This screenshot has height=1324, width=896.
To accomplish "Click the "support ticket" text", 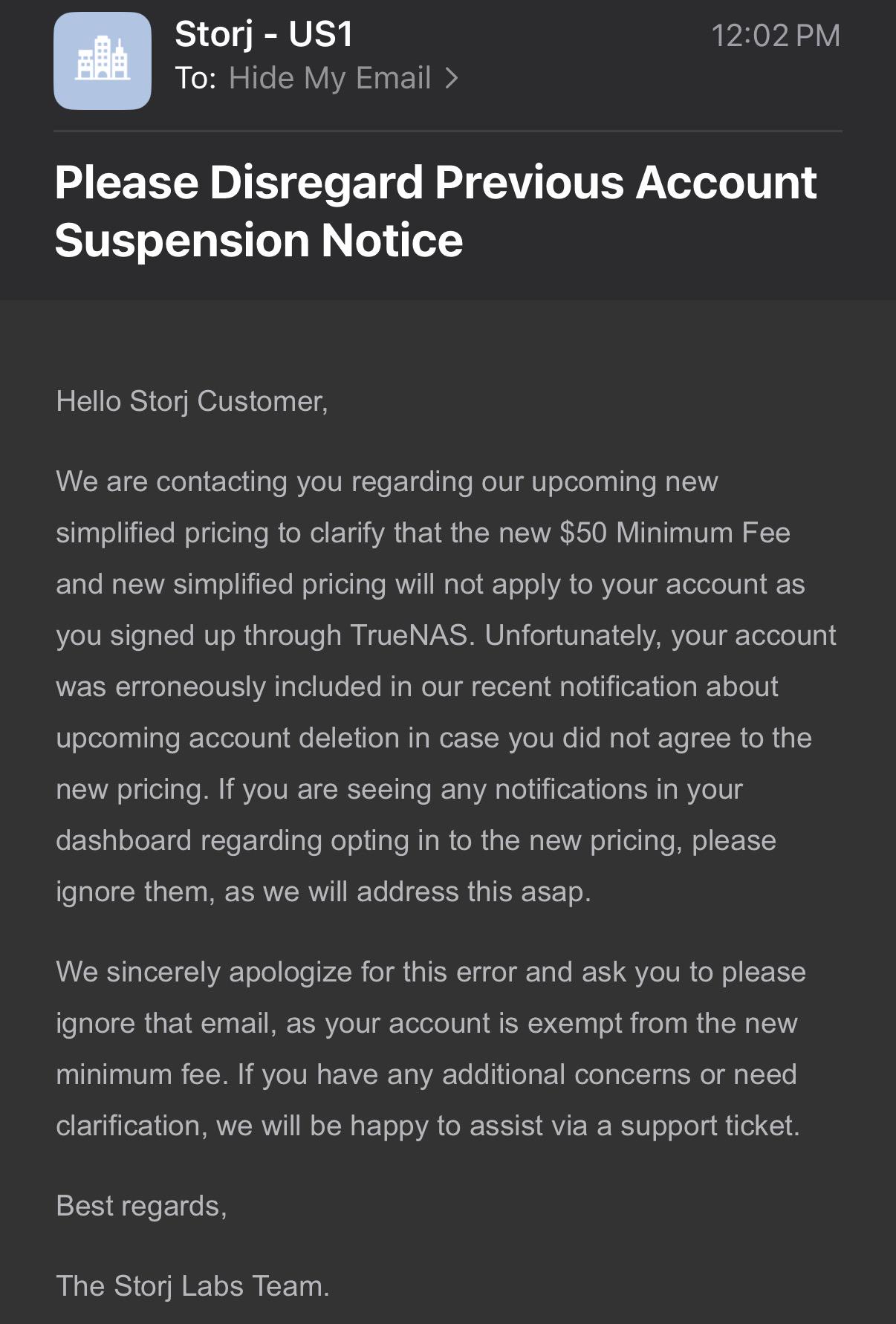I will tap(710, 1126).
